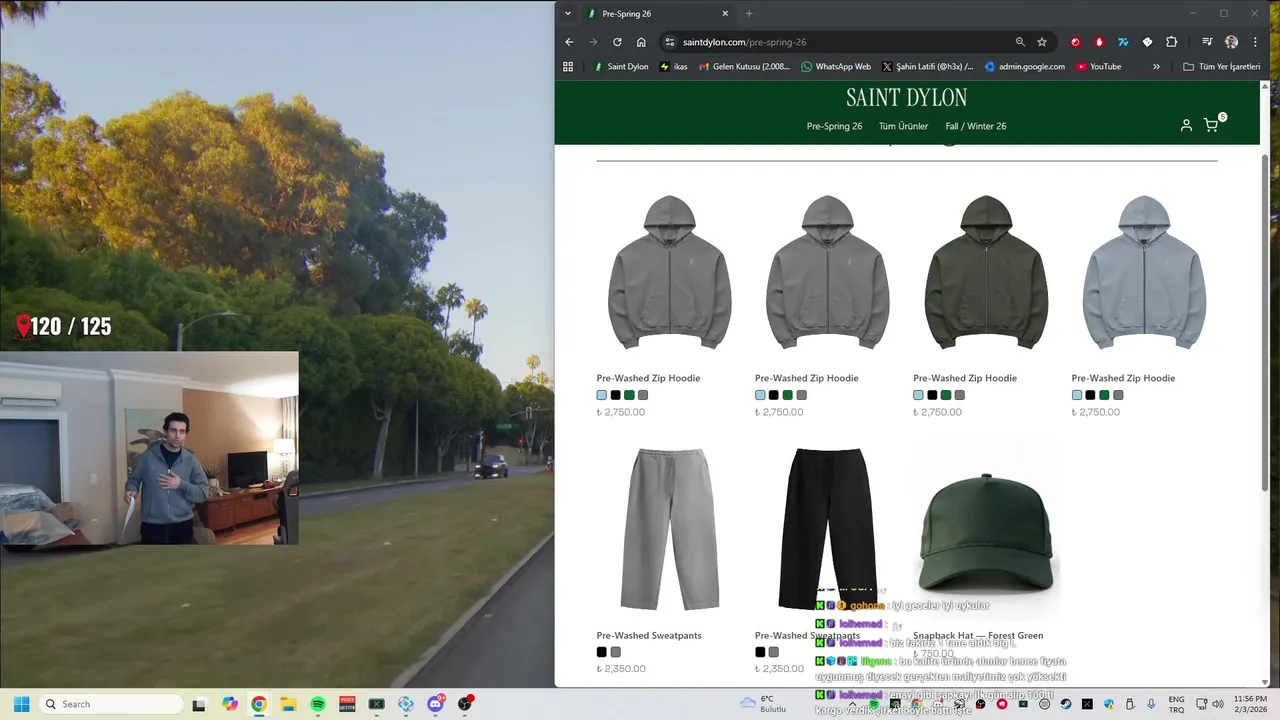Expand the bookmarks bar overflow chevron
Viewport: 1280px width, 720px height.
coord(1156,67)
